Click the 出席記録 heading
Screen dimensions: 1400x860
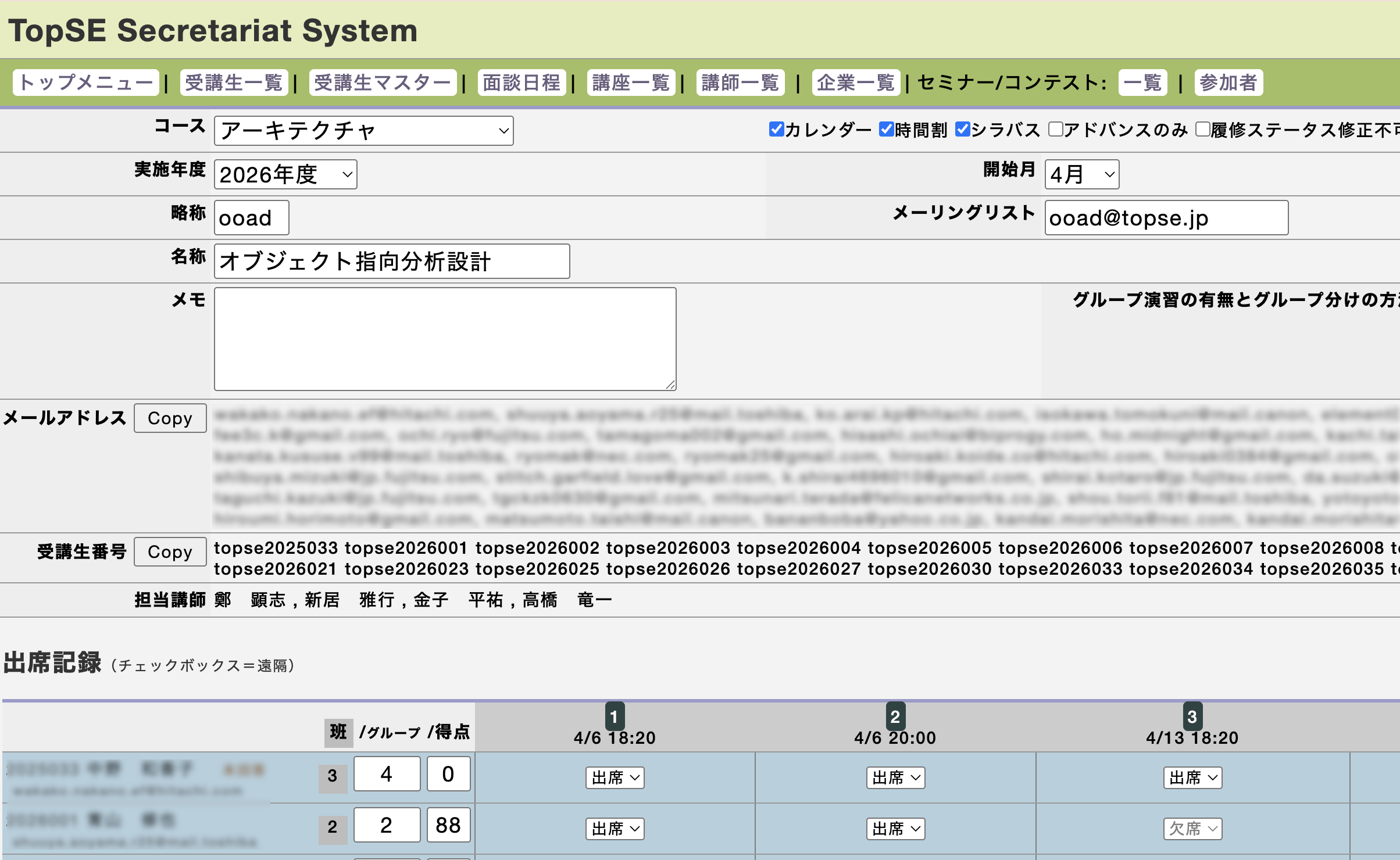tap(52, 662)
